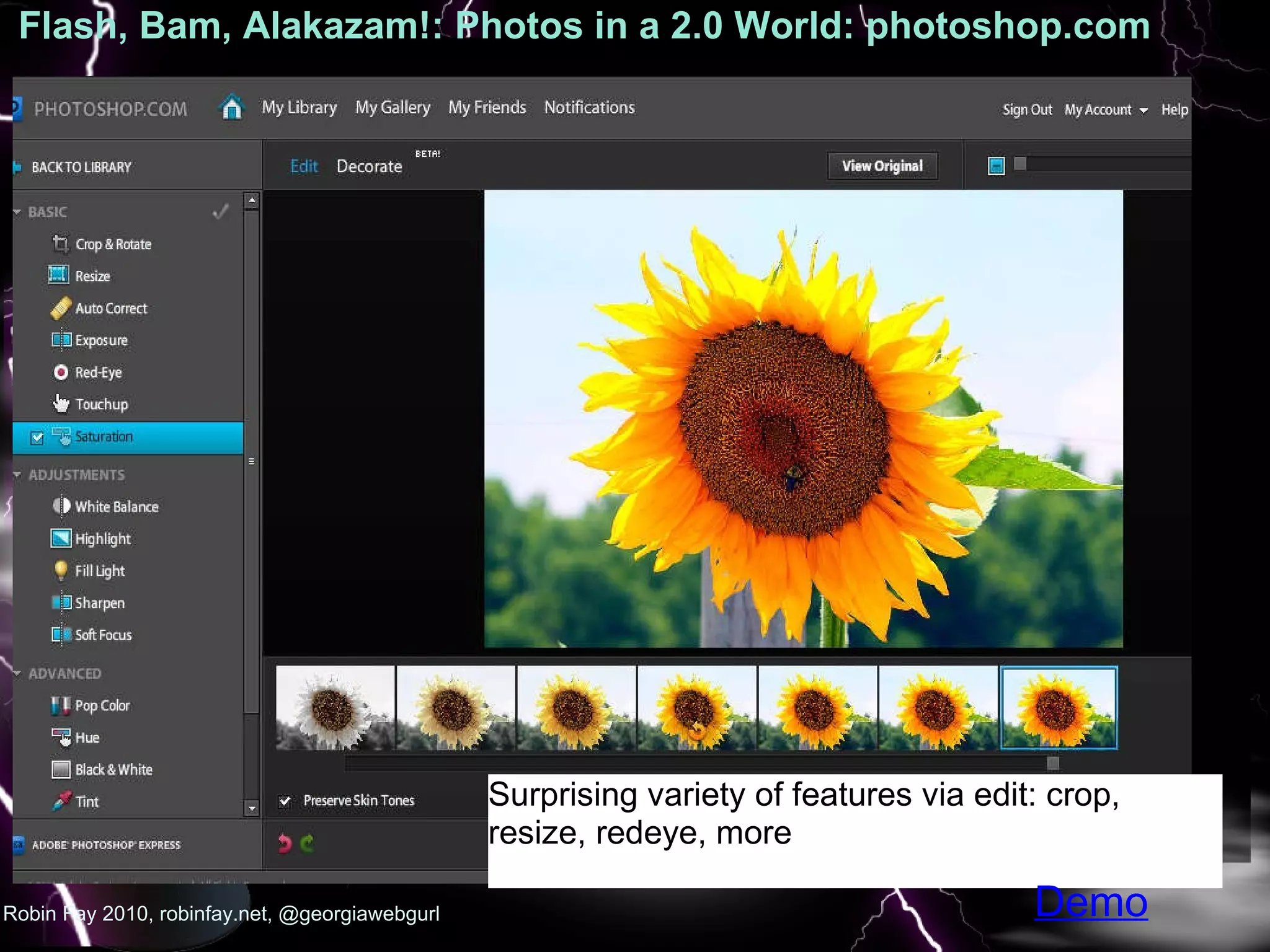
Task: Open the White Balance tool icon
Action: pyautogui.click(x=61, y=506)
